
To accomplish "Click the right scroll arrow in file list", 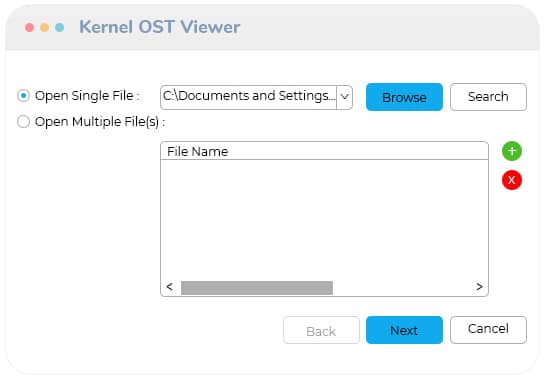I will 479,287.
